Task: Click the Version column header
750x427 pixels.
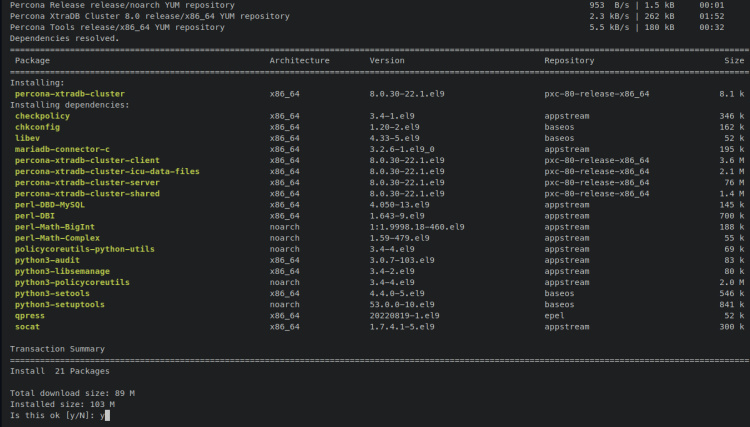Action: (387, 61)
